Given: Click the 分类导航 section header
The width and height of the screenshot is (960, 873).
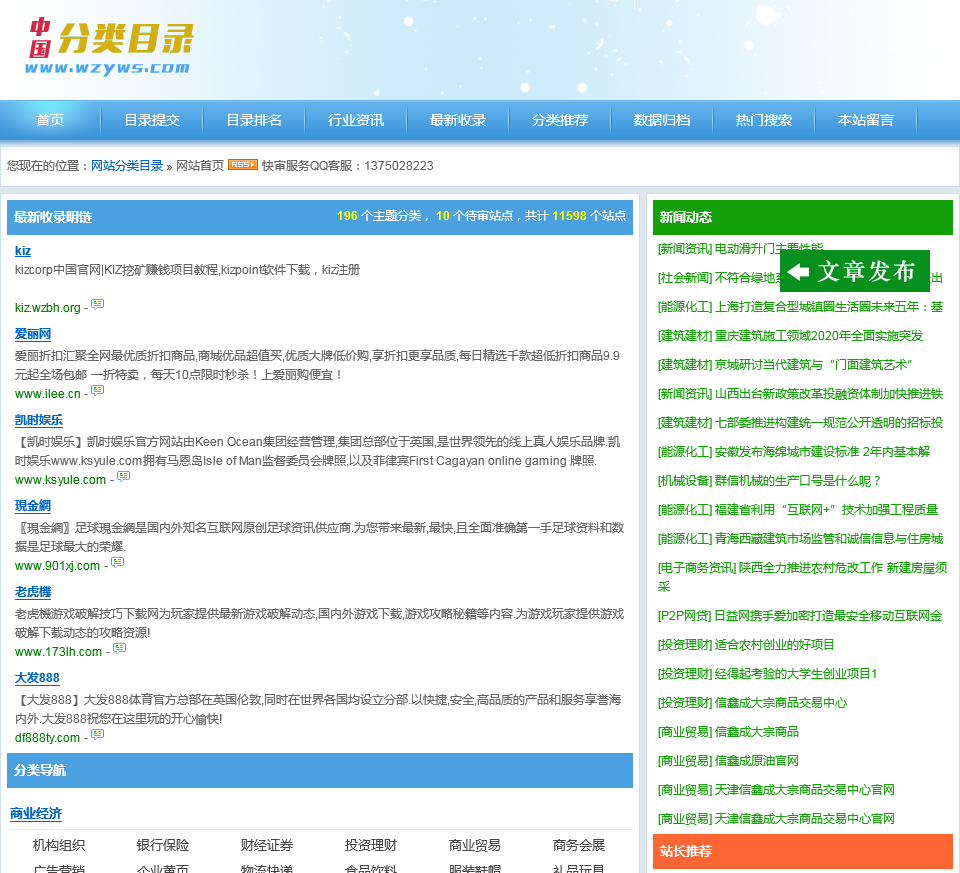Looking at the screenshot, I should click(320, 770).
